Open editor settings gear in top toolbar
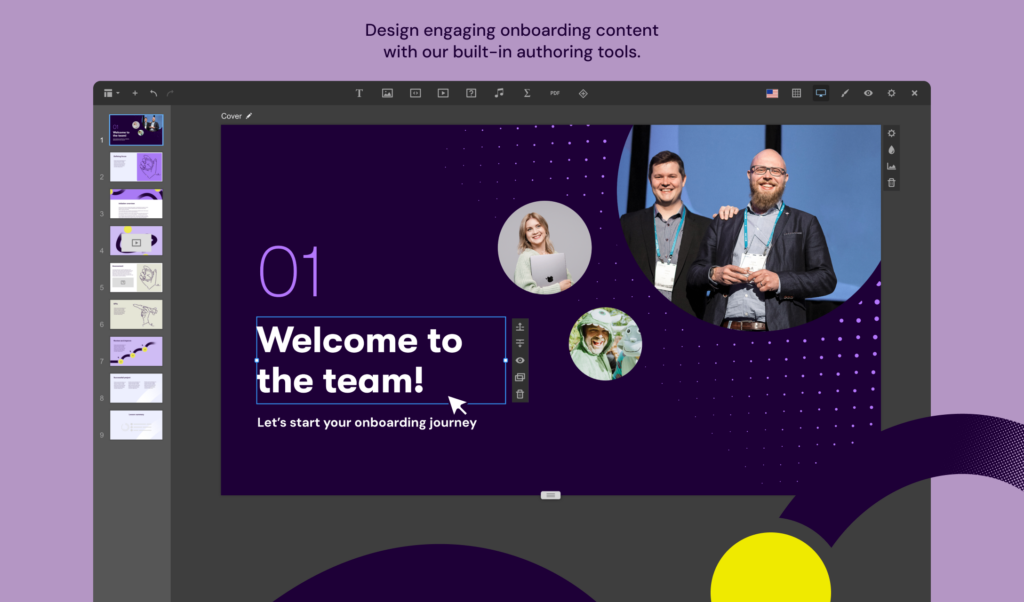1024x602 pixels. pyautogui.click(x=891, y=93)
